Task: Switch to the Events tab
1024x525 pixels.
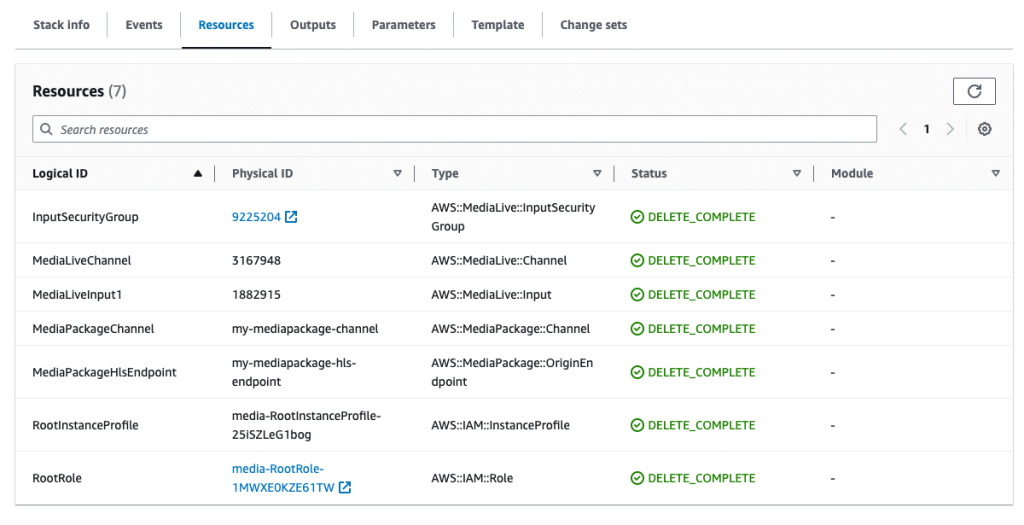Action: coord(144,25)
